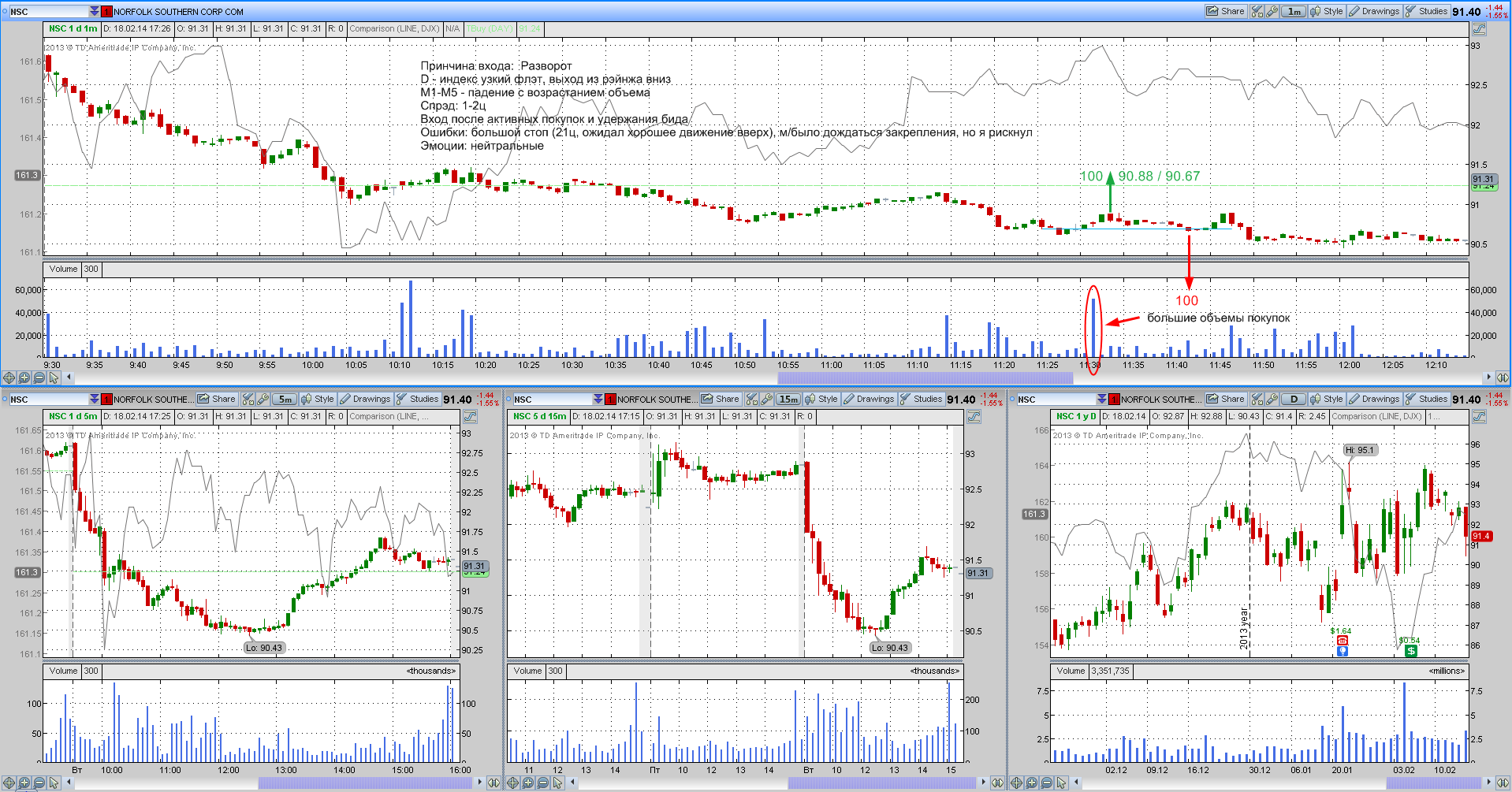Image resolution: width=1512 pixels, height=792 pixels.
Task: Expand symbol dropdown arrow in 5m chart
Action: pos(95,399)
